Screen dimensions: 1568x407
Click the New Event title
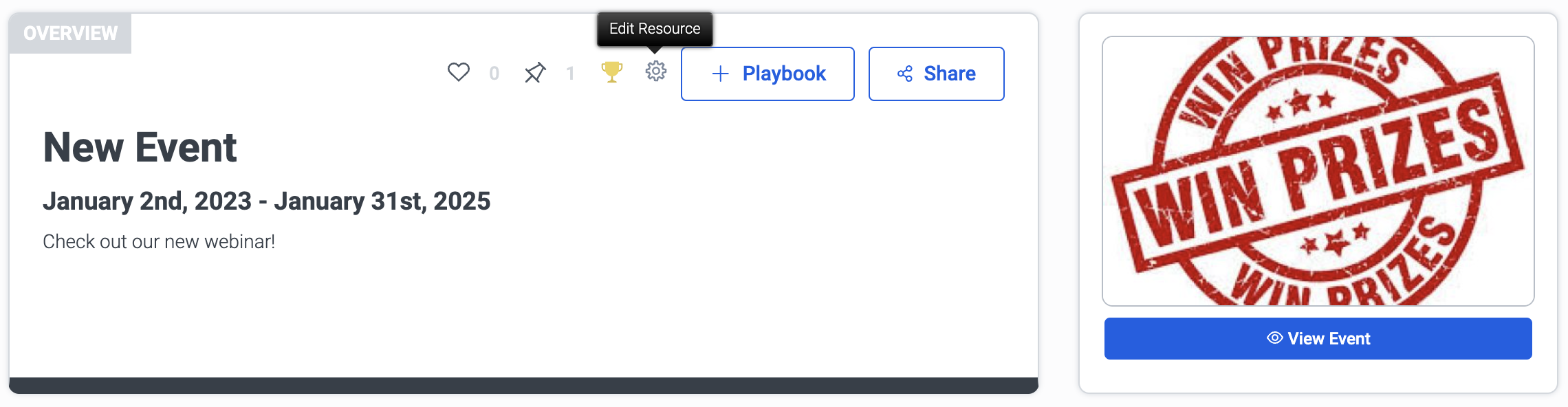coord(140,147)
